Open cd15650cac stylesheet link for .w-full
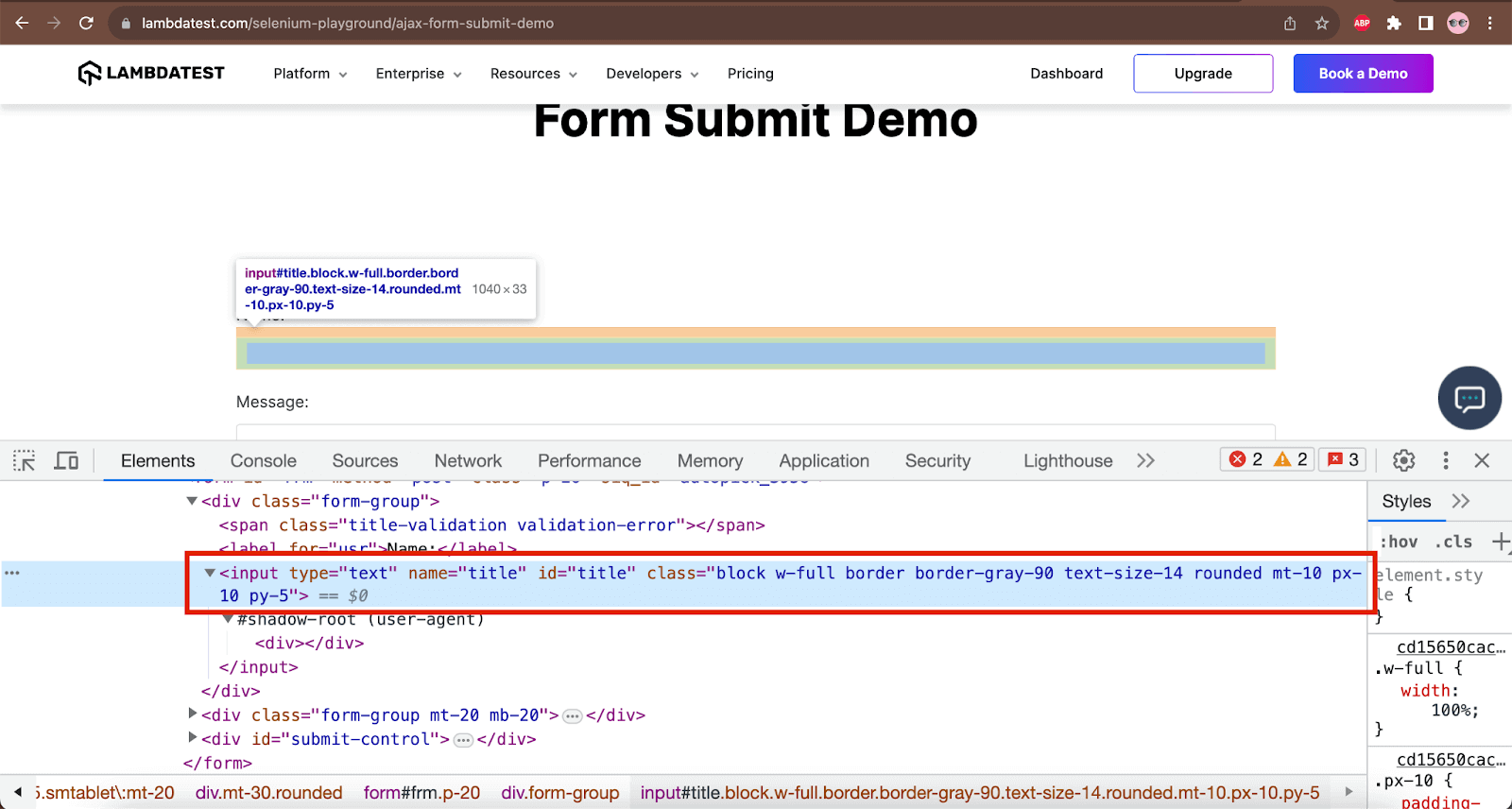Viewport: 1512px width, 809px height. (1451, 646)
